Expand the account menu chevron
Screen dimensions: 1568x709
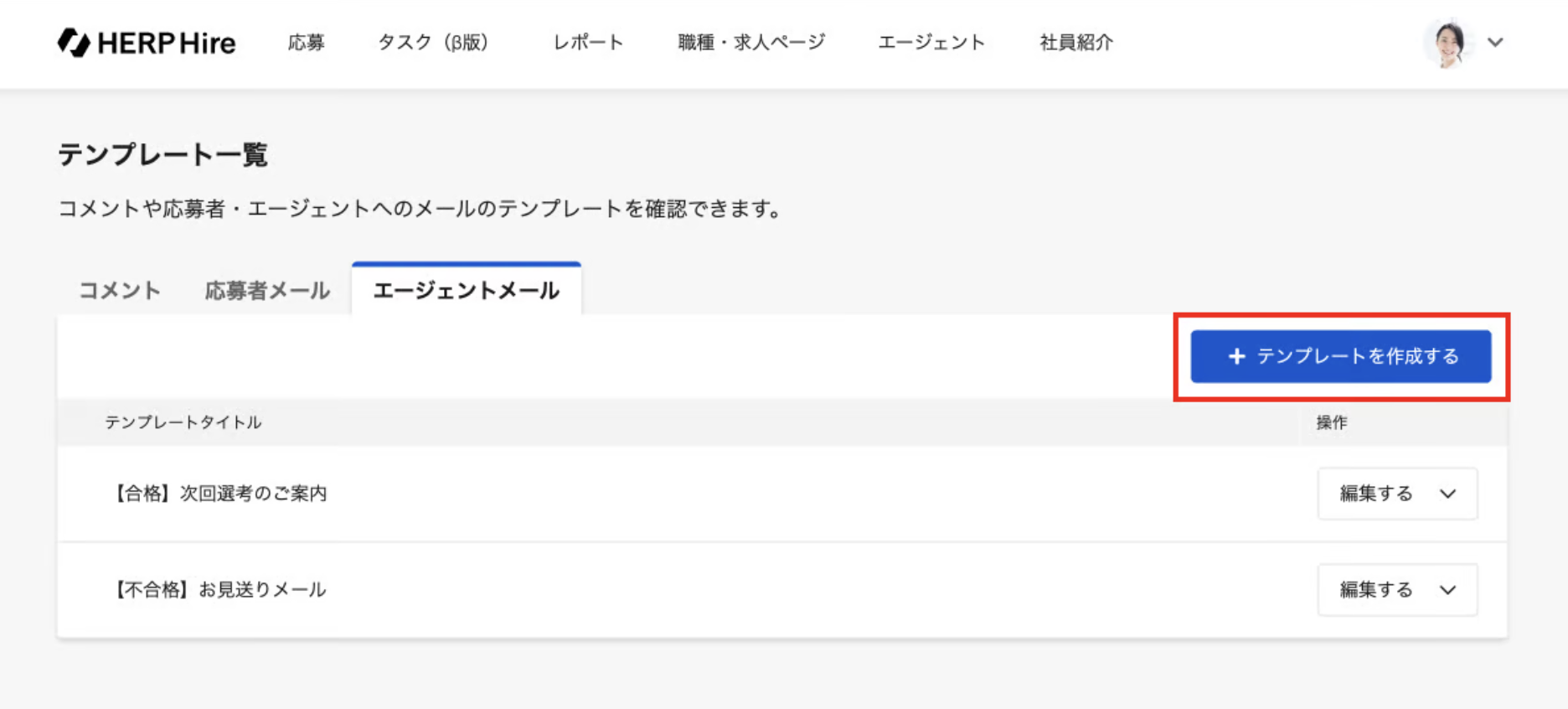pos(1495,43)
